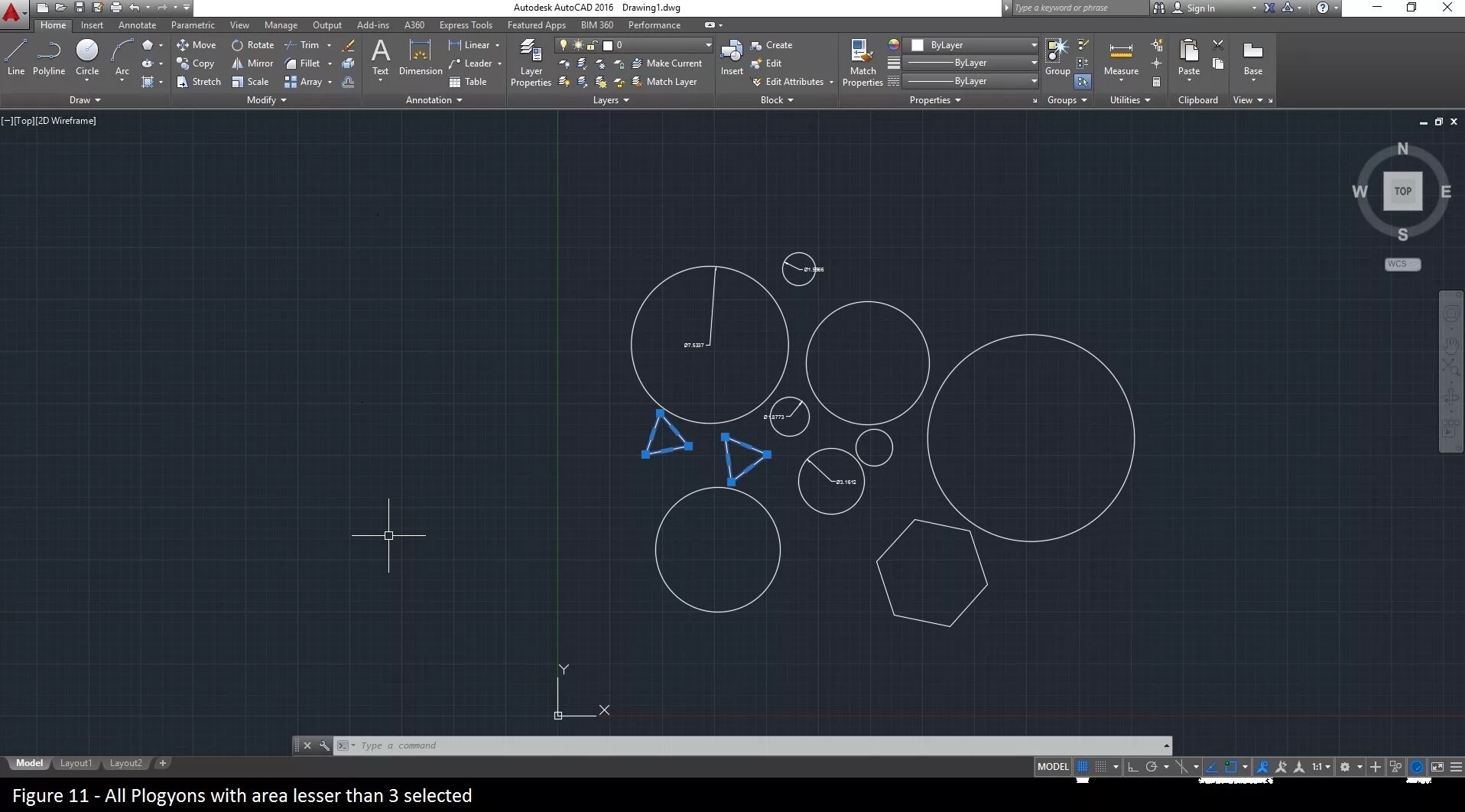
Task: Toggle drawing grid display in status bar
Action: pos(1083,767)
